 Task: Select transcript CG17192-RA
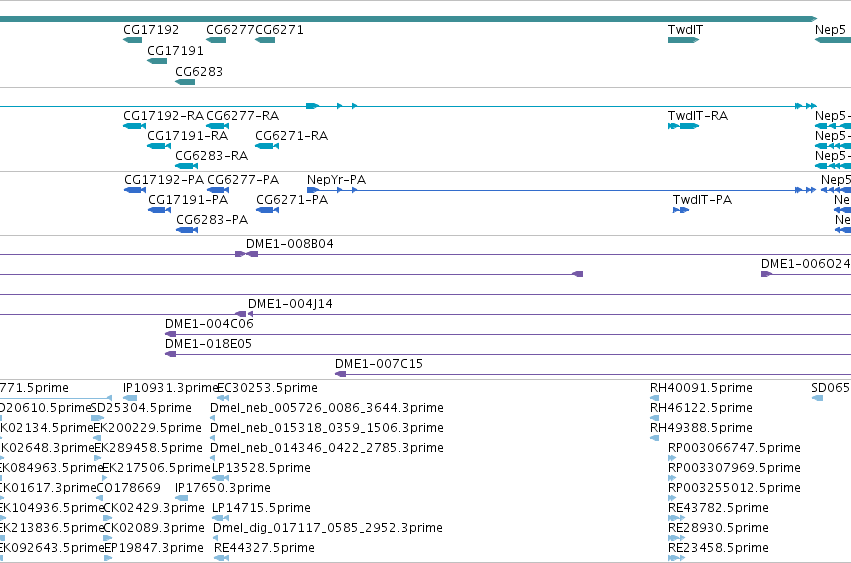[x=163, y=116]
